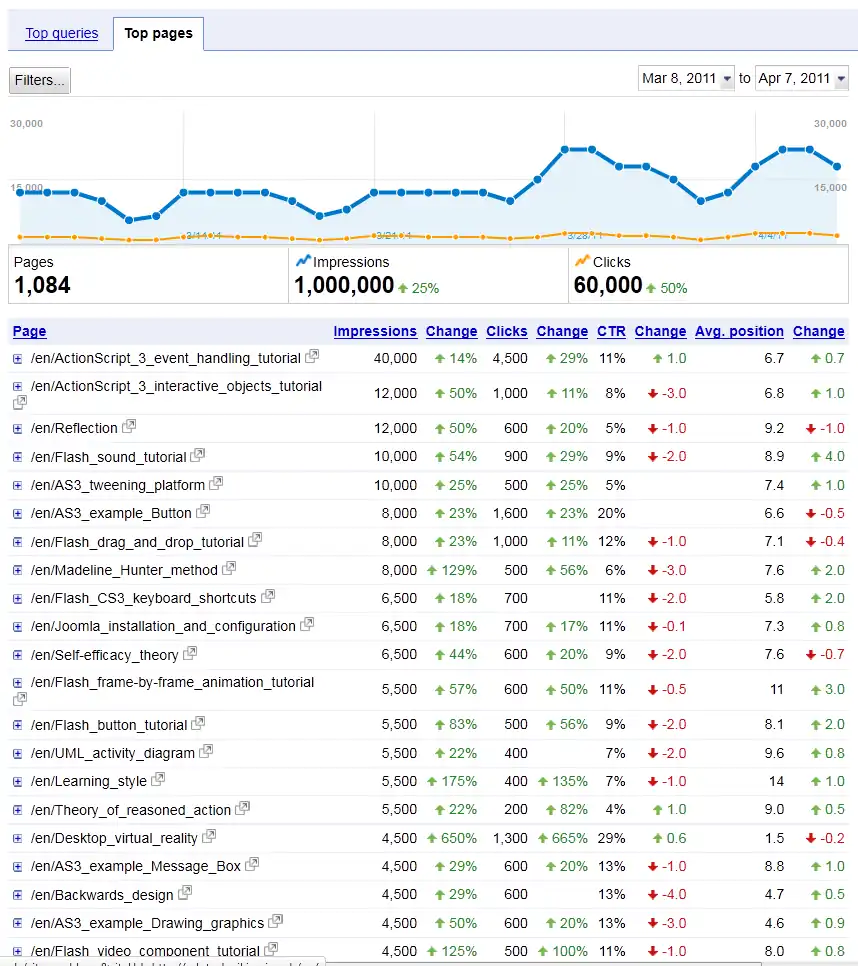Image resolution: width=858 pixels, height=966 pixels.
Task: Open external link icon beside /en/Self-efficacy_theory
Action: [190, 654]
